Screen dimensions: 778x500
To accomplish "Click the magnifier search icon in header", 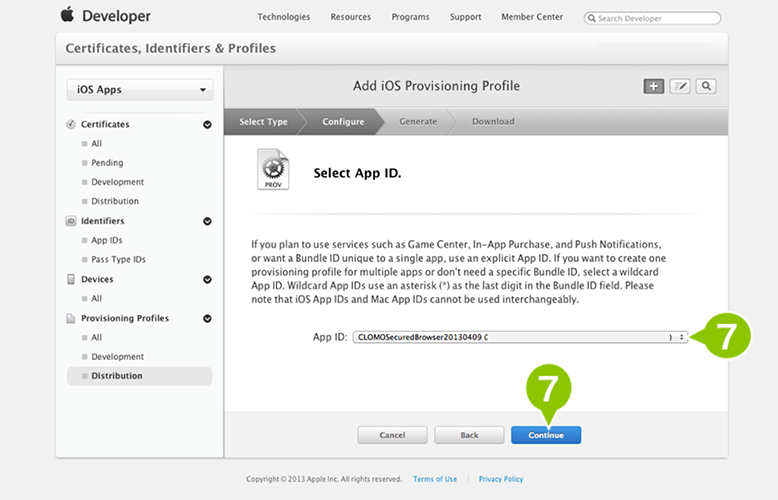I will (x=706, y=86).
